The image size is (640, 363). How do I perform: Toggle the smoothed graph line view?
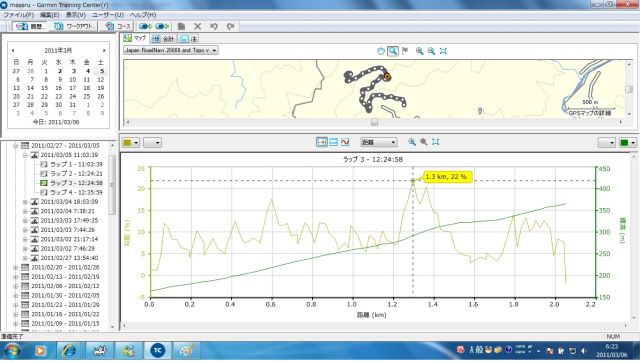(345, 142)
